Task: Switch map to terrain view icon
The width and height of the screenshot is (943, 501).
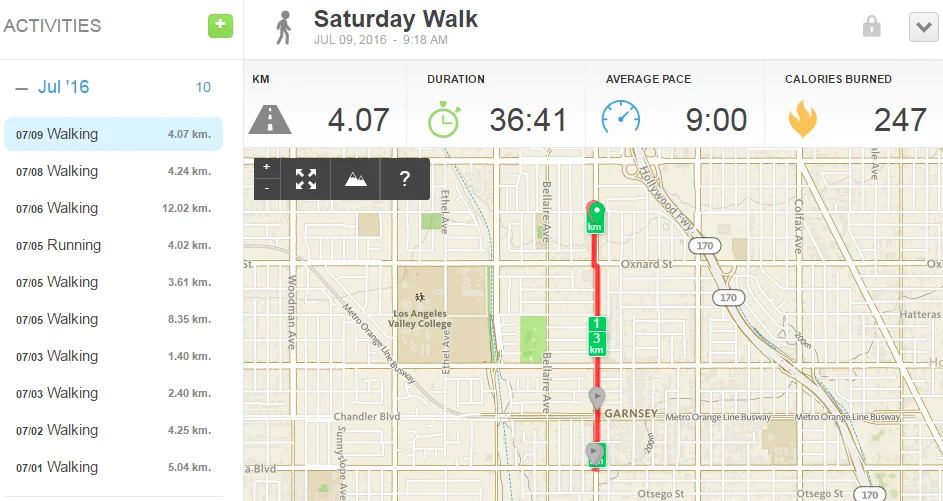Action: pyautogui.click(x=355, y=179)
